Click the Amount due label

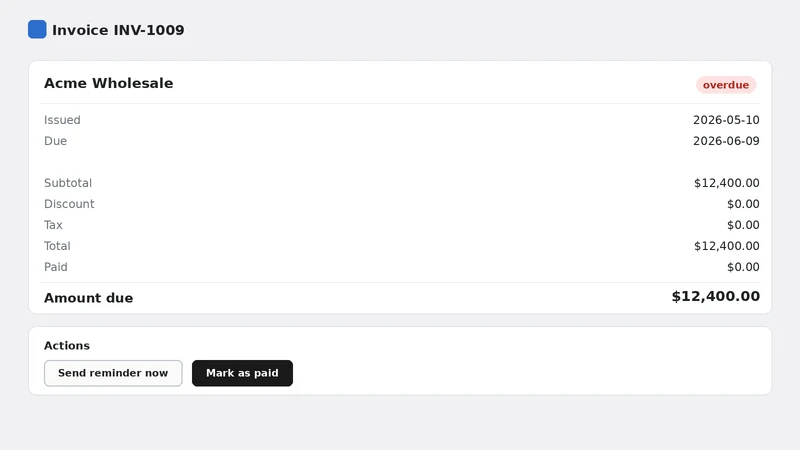(88, 298)
